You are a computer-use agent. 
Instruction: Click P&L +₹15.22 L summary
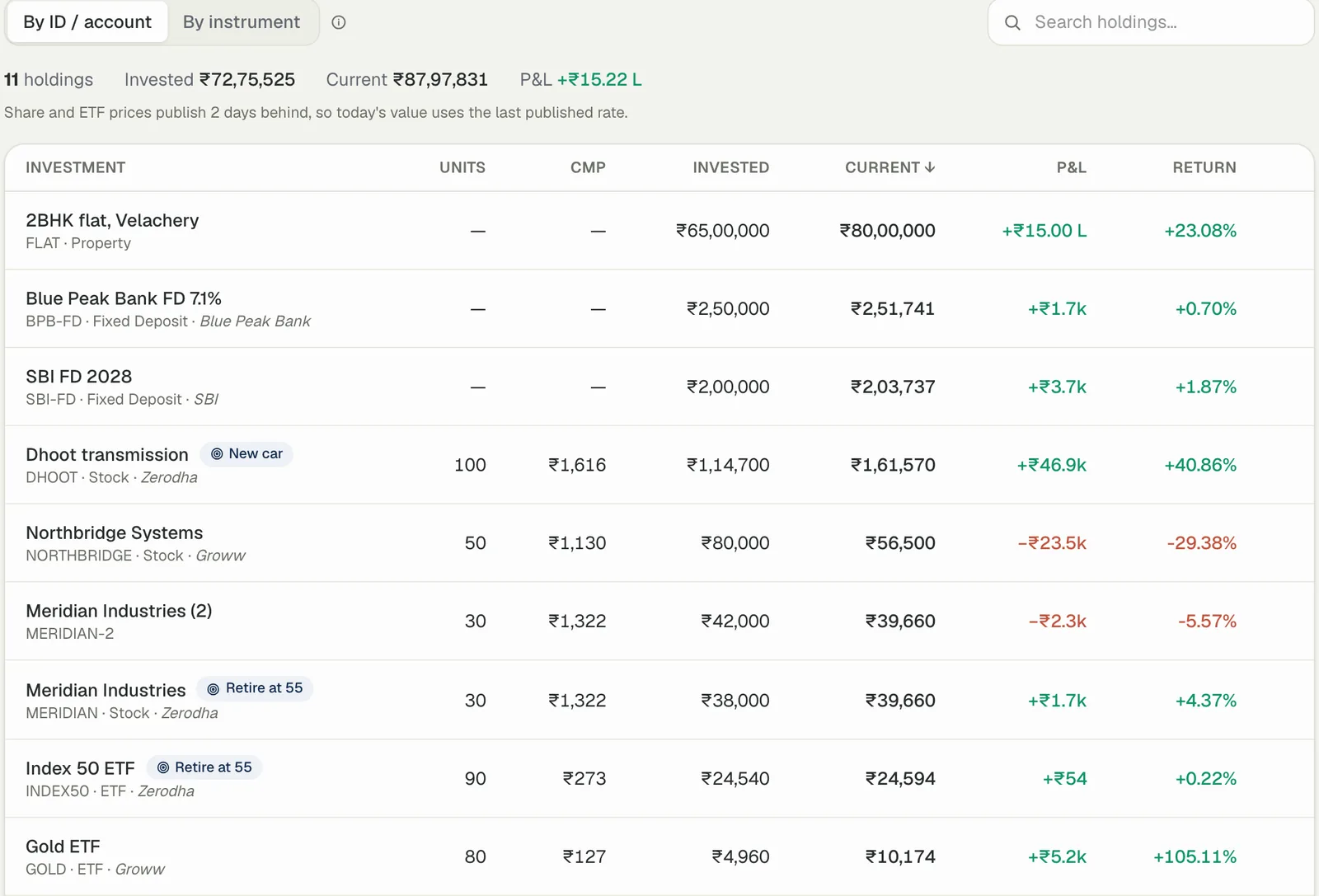[x=581, y=80]
